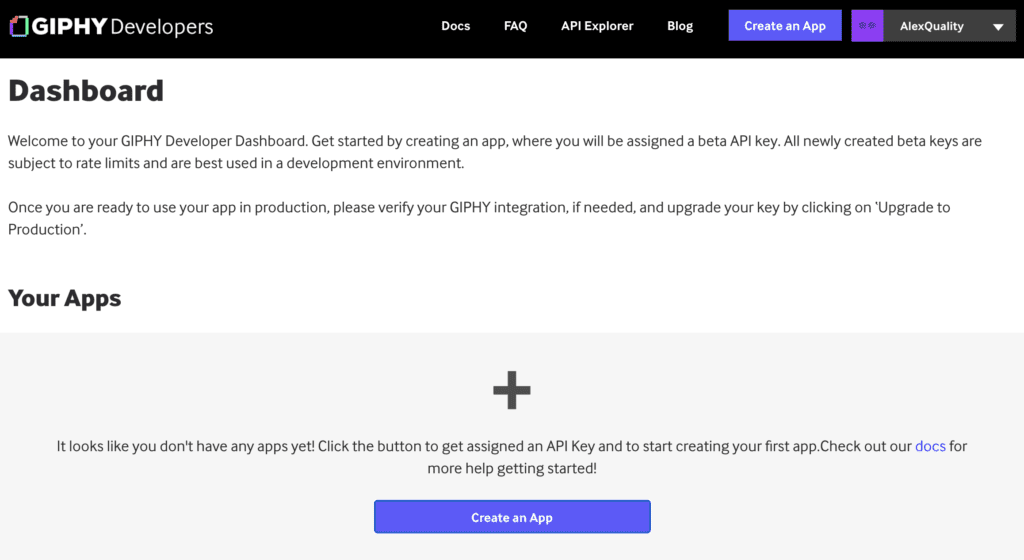Viewport: 1024px width, 560px height.
Task: Click the welcome paragraph about beta keys
Action: pyautogui.click(x=494, y=152)
